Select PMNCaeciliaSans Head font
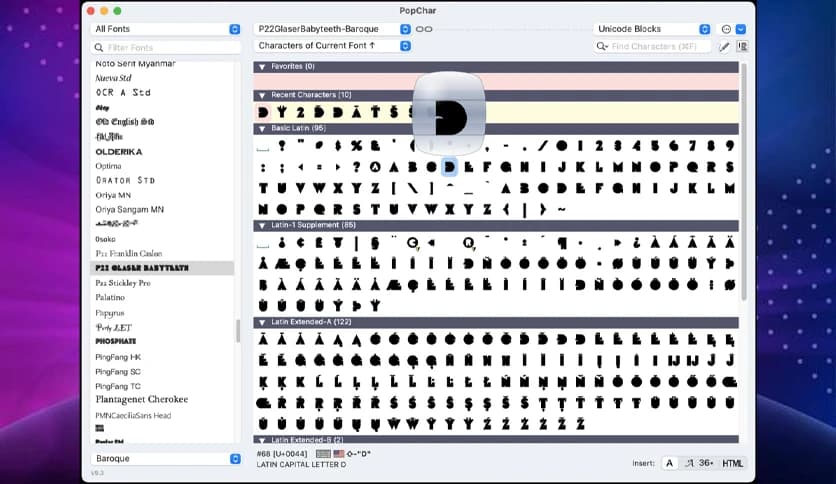 133,415
